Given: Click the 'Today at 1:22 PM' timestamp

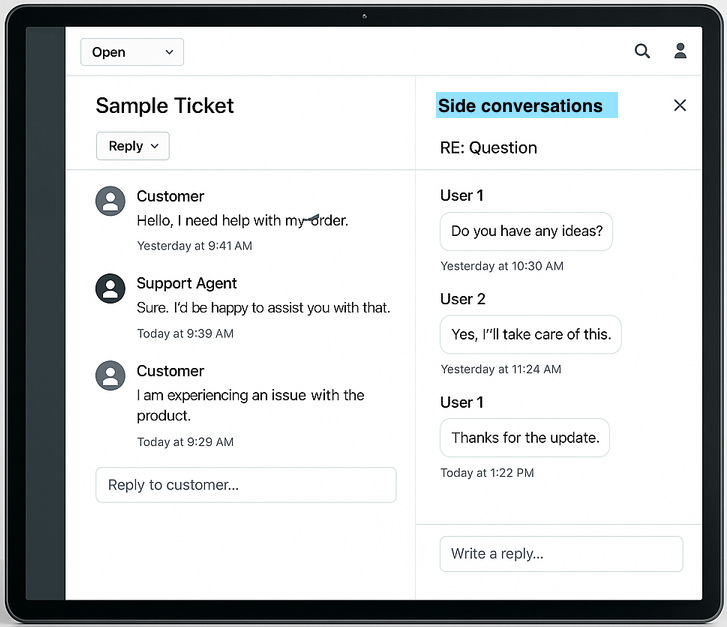Looking at the screenshot, I should click(x=487, y=473).
